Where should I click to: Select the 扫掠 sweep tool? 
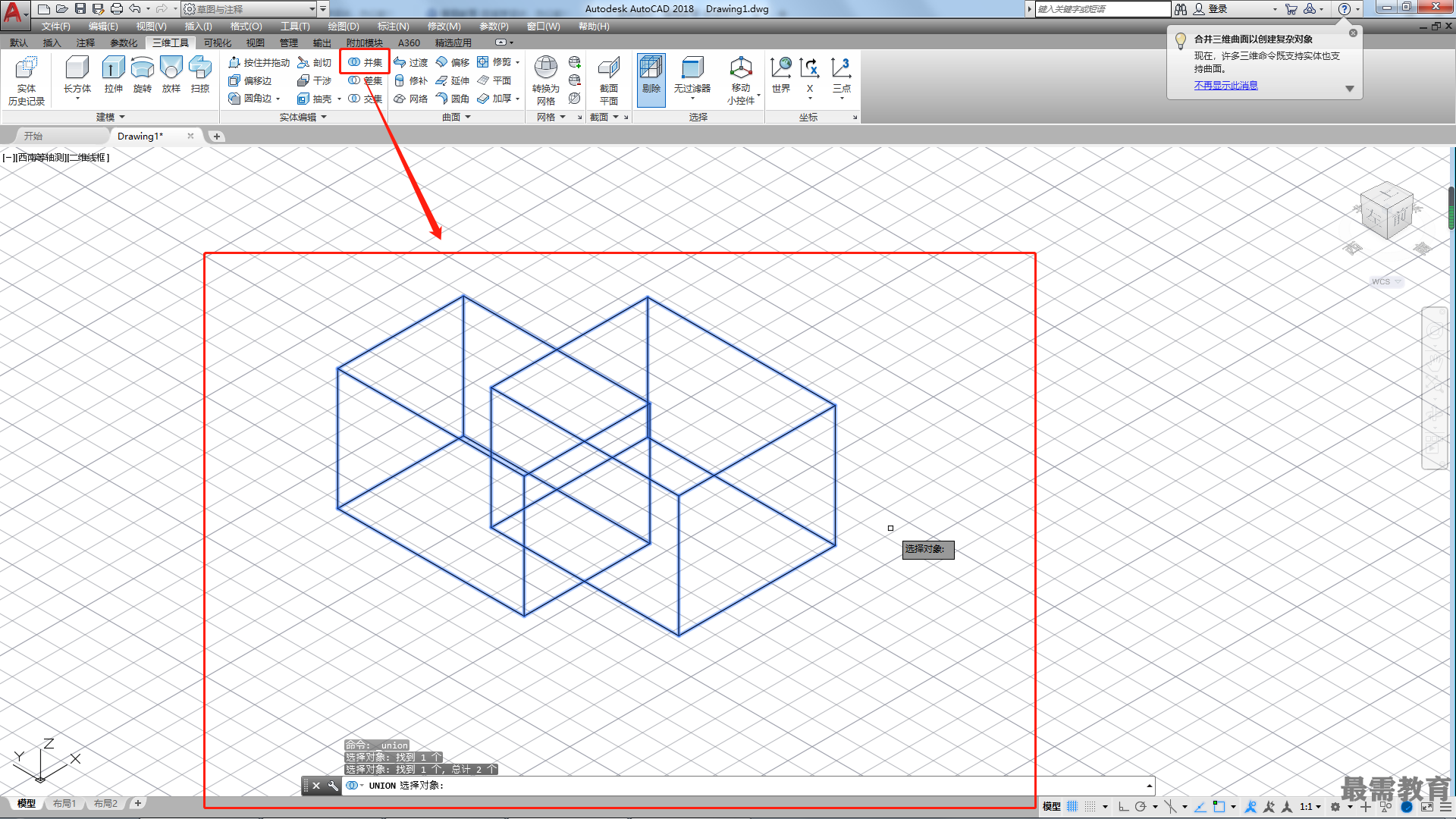pos(200,74)
